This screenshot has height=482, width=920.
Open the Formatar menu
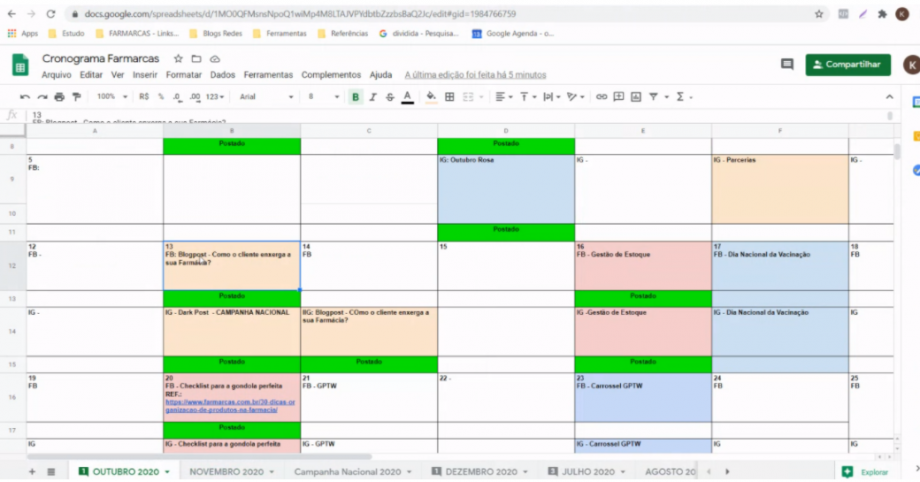183,75
